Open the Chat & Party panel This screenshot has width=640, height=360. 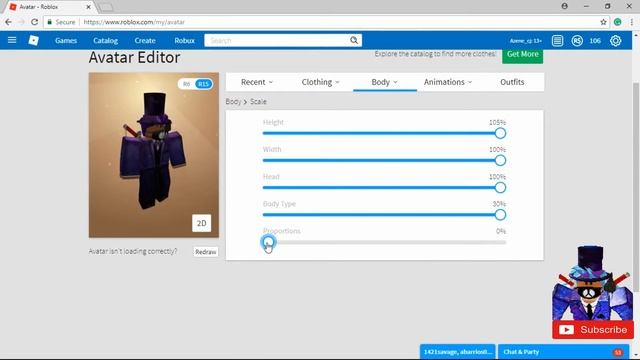click(x=563, y=351)
